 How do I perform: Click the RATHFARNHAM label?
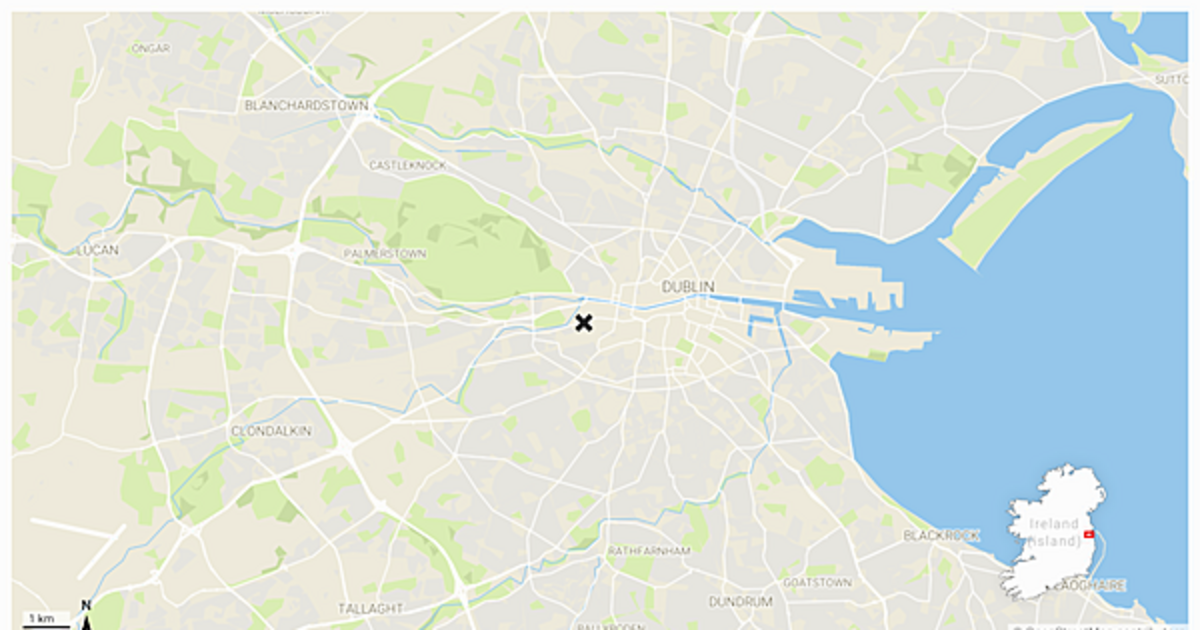click(650, 551)
